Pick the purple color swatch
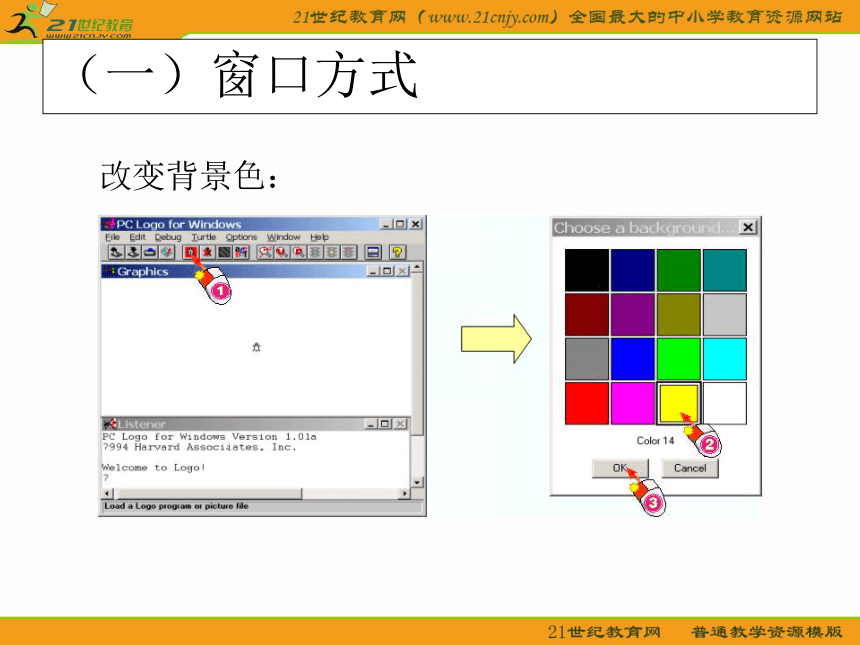The width and height of the screenshot is (860, 645). pos(633,314)
